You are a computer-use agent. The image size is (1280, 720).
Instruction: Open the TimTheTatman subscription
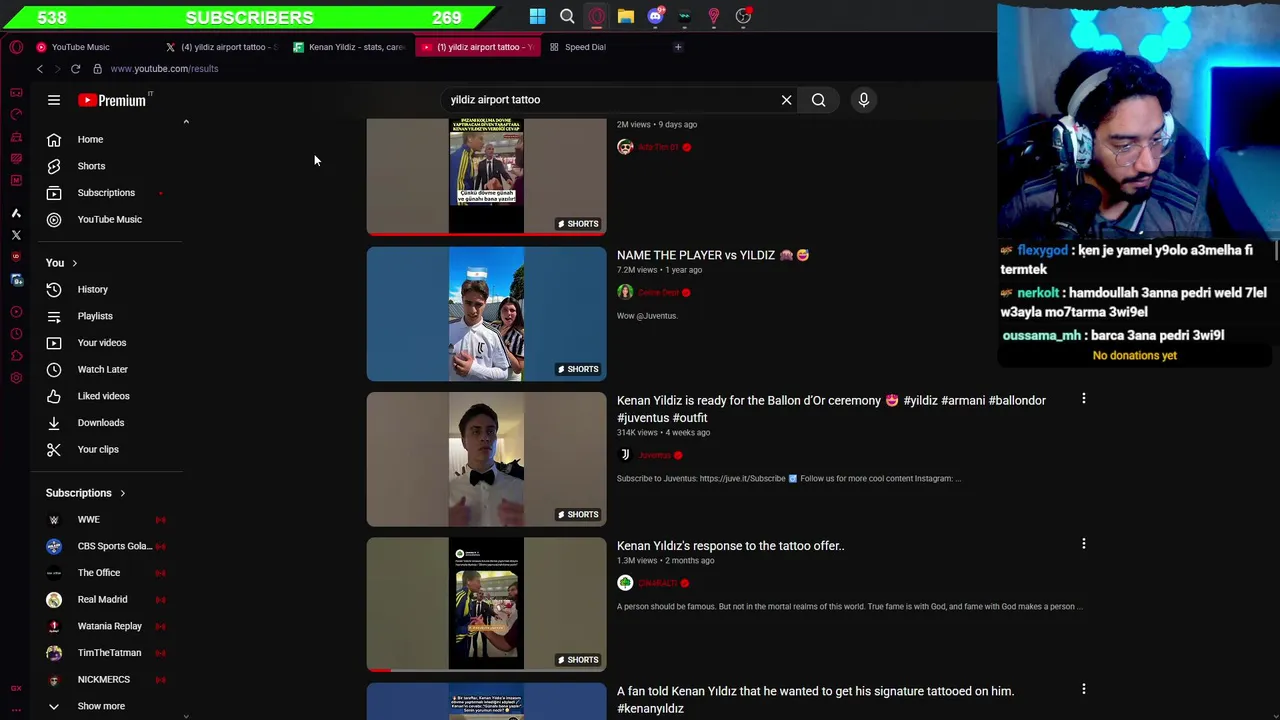point(105,653)
